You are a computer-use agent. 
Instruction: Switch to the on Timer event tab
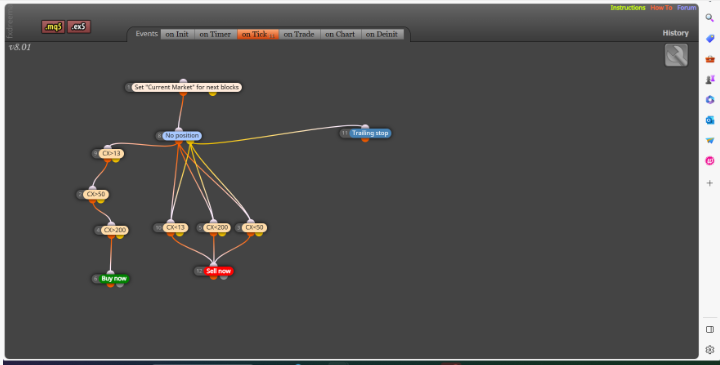click(215, 34)
